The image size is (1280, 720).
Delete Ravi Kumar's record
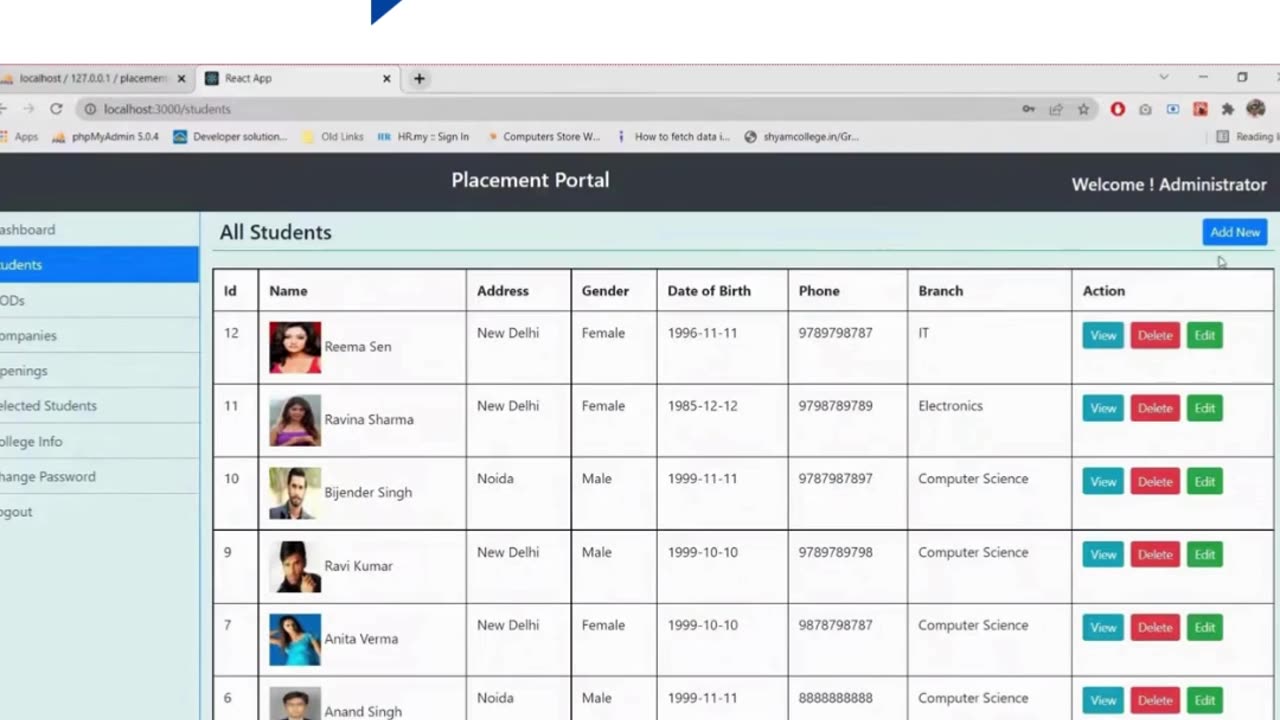coord(1155,554)
